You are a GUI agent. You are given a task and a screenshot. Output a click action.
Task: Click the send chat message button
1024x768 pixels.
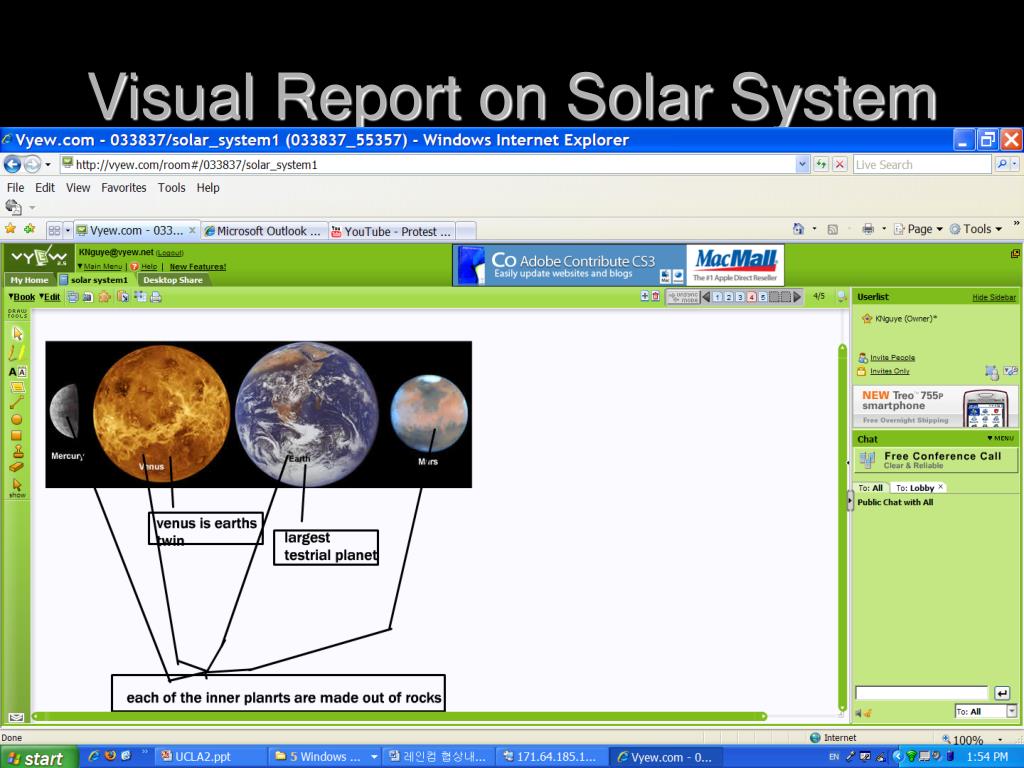click(1002, 693)
